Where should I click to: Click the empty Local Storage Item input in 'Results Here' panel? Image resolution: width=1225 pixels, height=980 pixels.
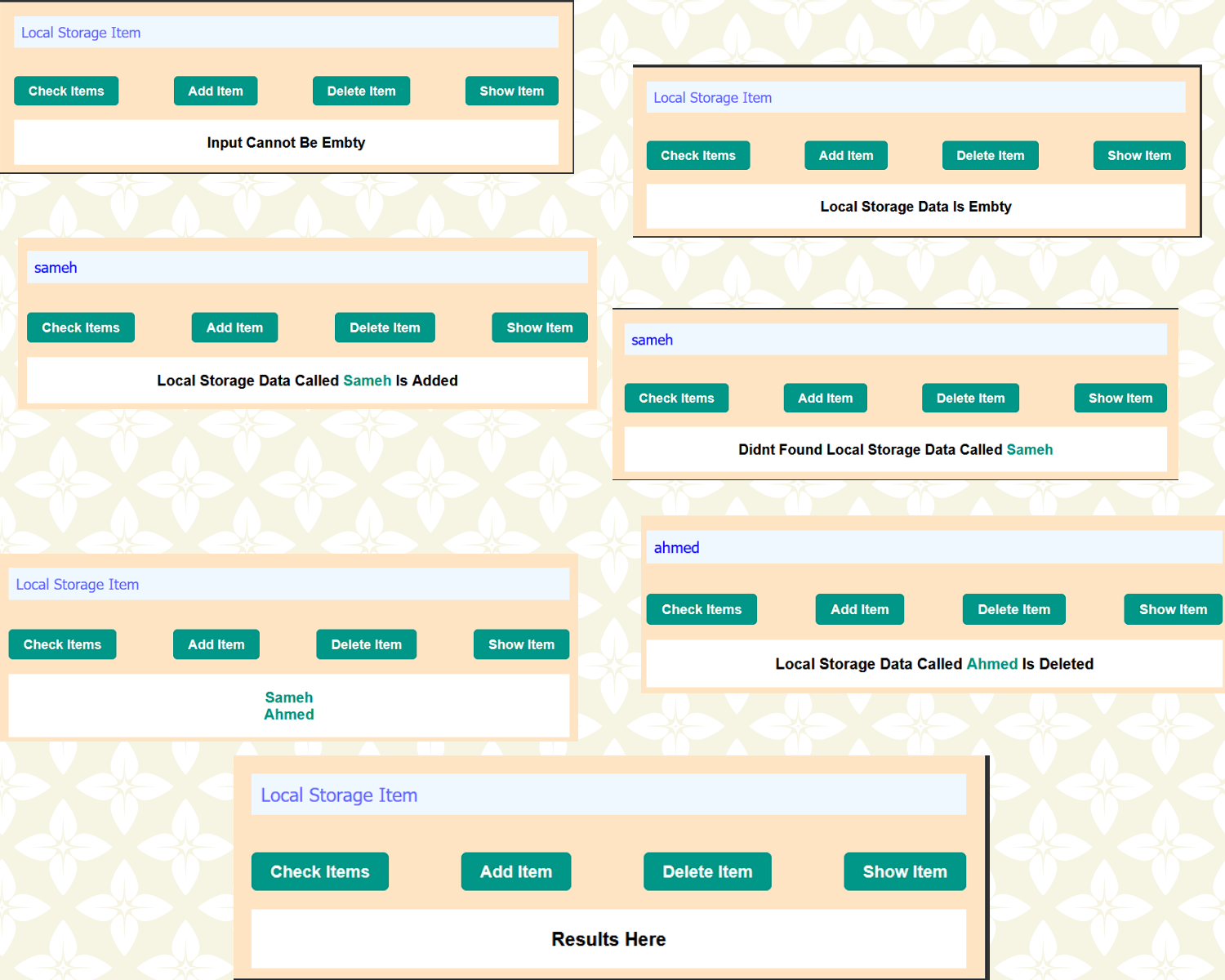pyautogui.click(x=608, y=794)
